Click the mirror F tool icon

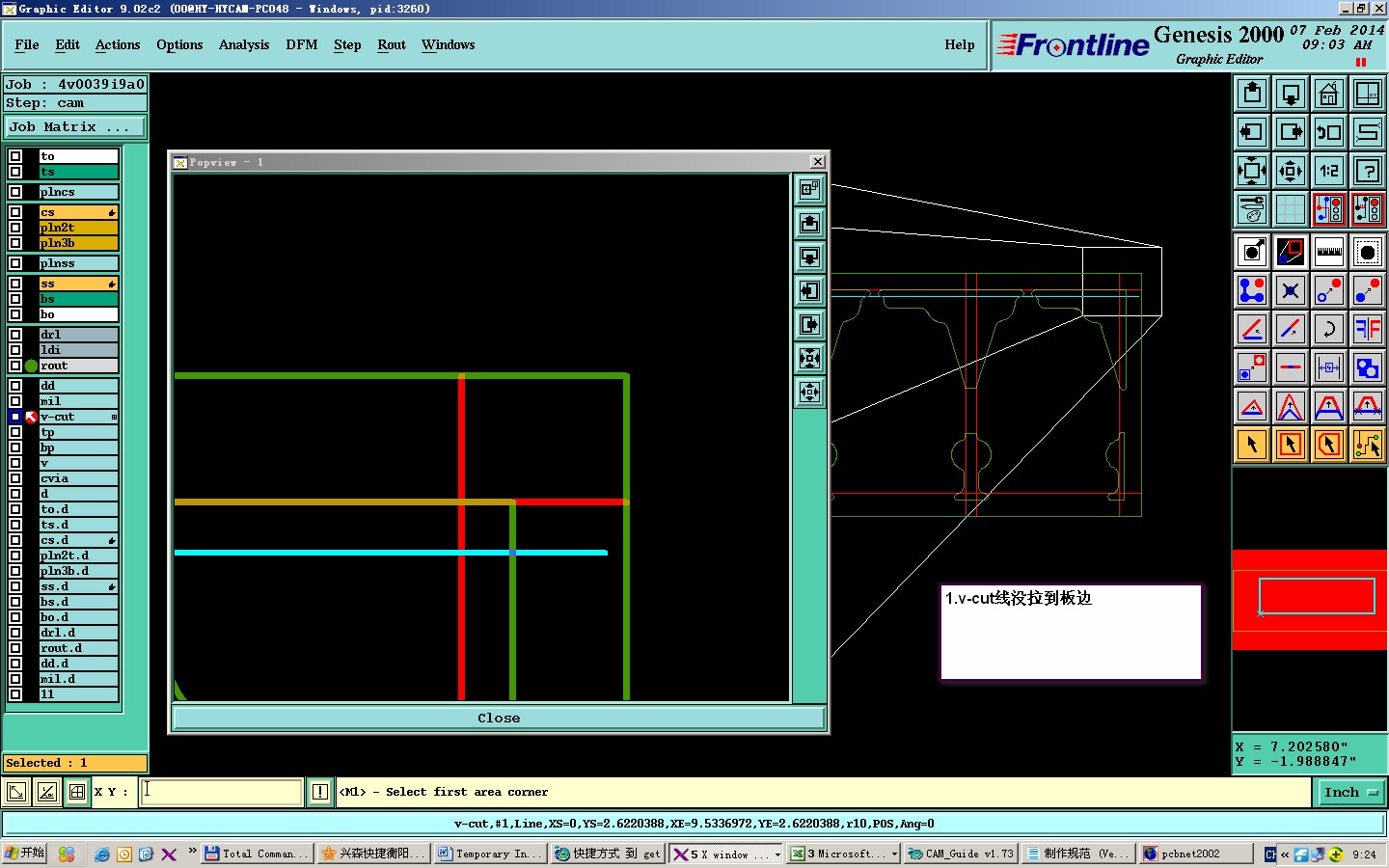click(x=1368, y=329)
